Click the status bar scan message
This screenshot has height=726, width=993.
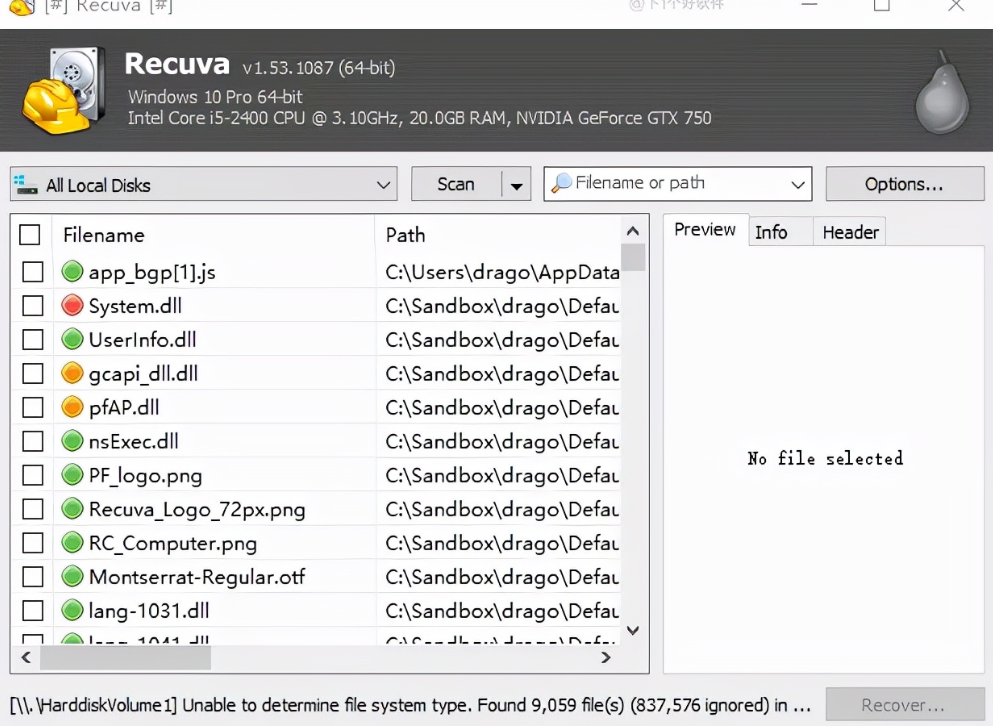coord(410,705)
